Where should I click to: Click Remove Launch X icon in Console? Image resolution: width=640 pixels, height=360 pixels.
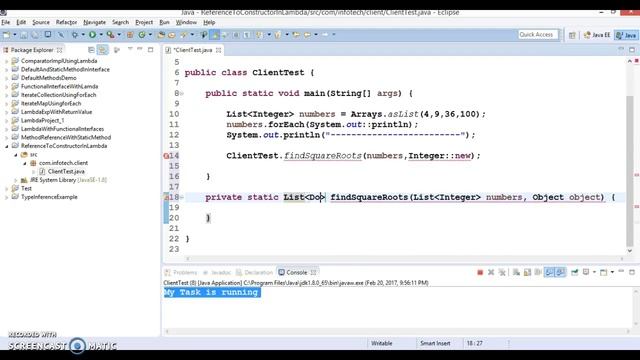point(491,272)
